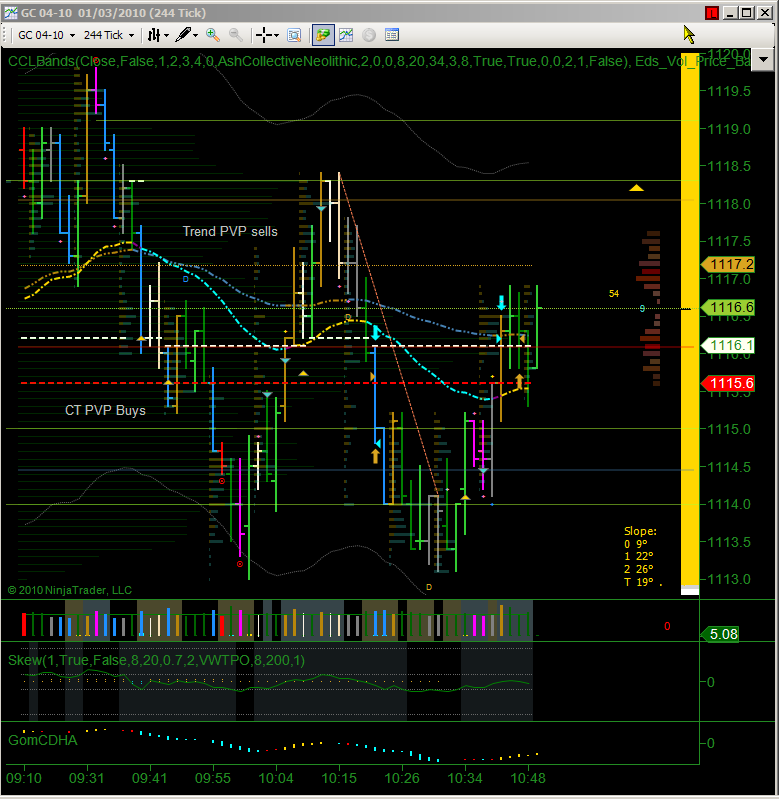Image resolution: width=779 pixels, height=799 pixels.
Task: Click the yellow vertical bar beside price axis
Action: 690,321
